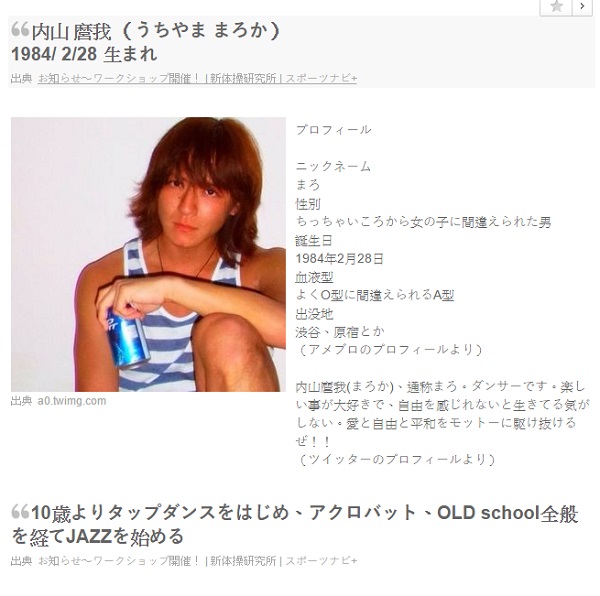
Task: Click the 1984/ 2/28 生まれ heading line
Action: pyautogui.click(x=84, y=54)
